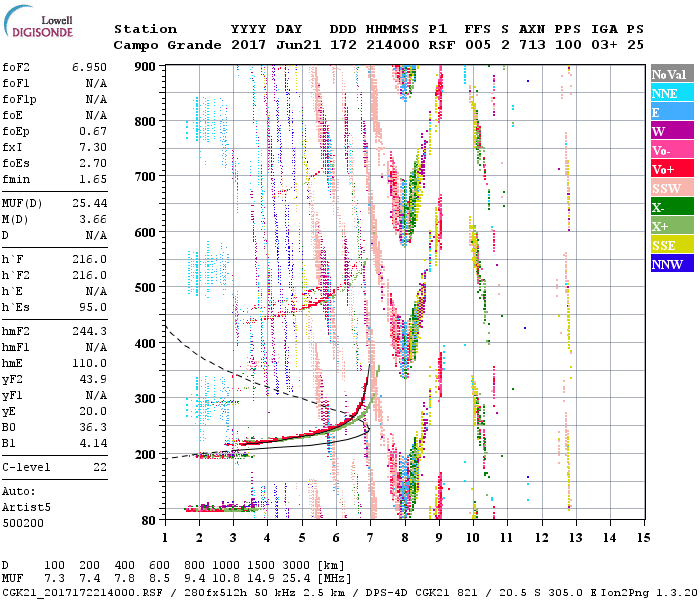Click the NoVal gray legend swatch
Screen dimensions: 700x600
pos(672,74)
